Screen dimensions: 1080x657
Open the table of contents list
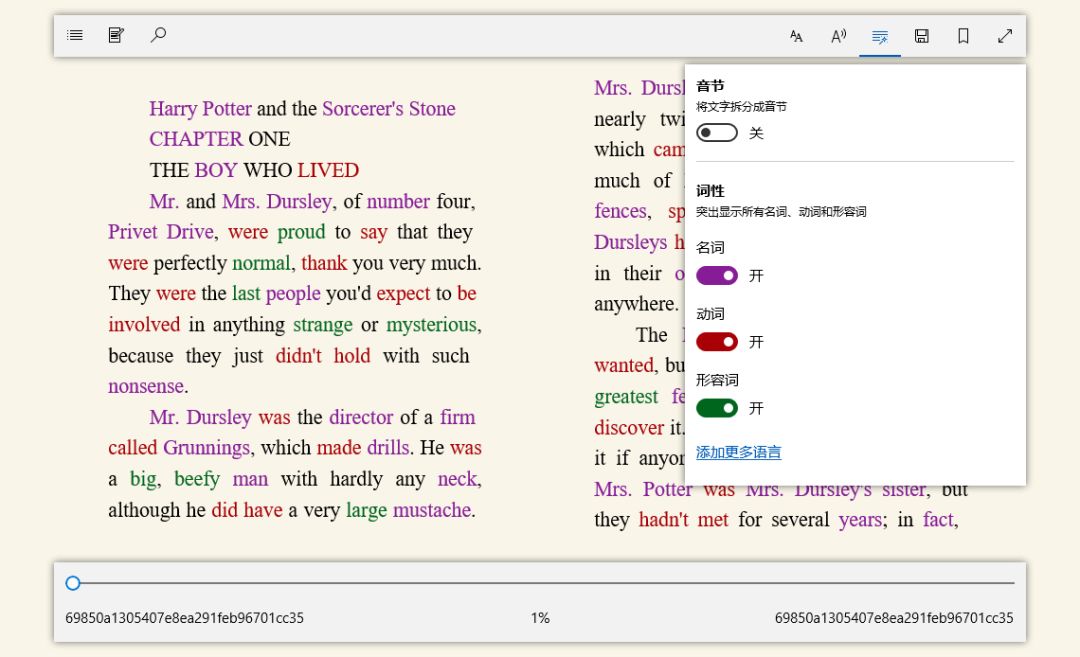tap(75, 35)
